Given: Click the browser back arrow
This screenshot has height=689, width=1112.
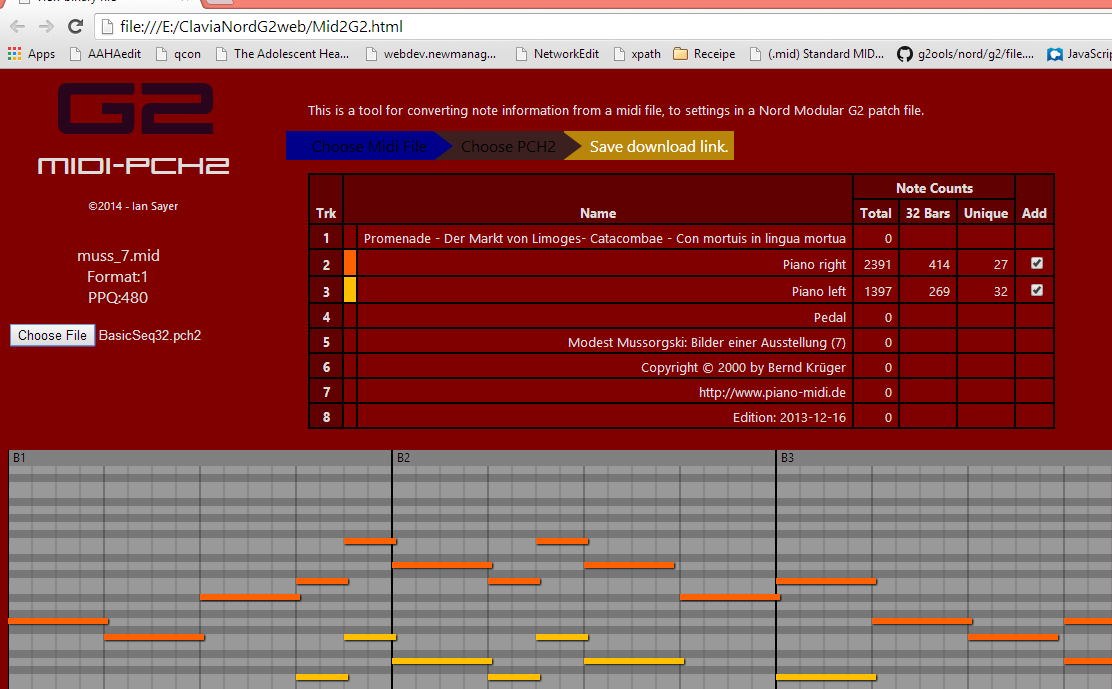Looking at the screenshot, I should [x=17, y=26].
